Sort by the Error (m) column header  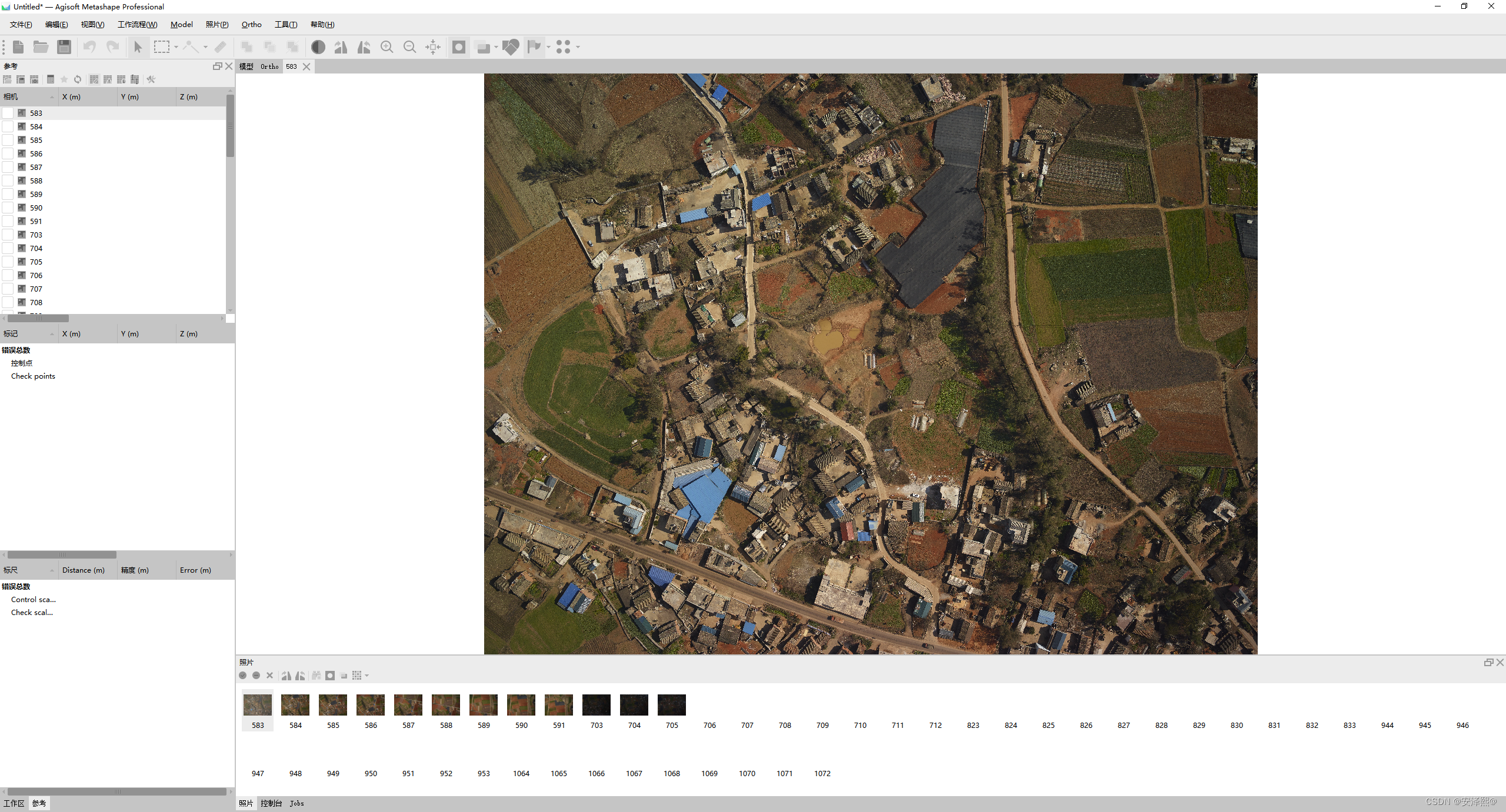click(x=195, y=570)
